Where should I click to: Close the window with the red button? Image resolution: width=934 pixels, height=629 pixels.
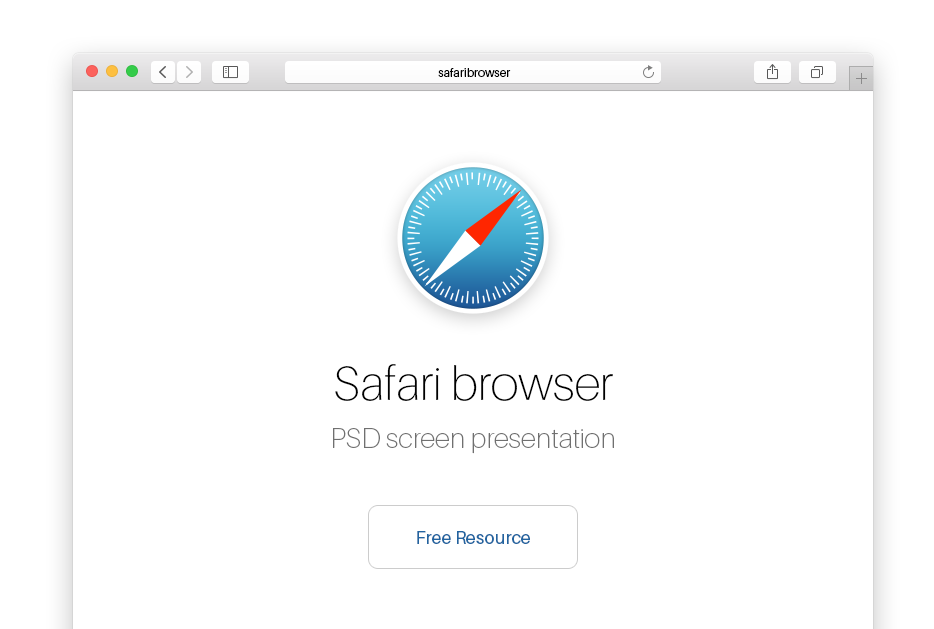pyautogui.click(x=92, y=71)
